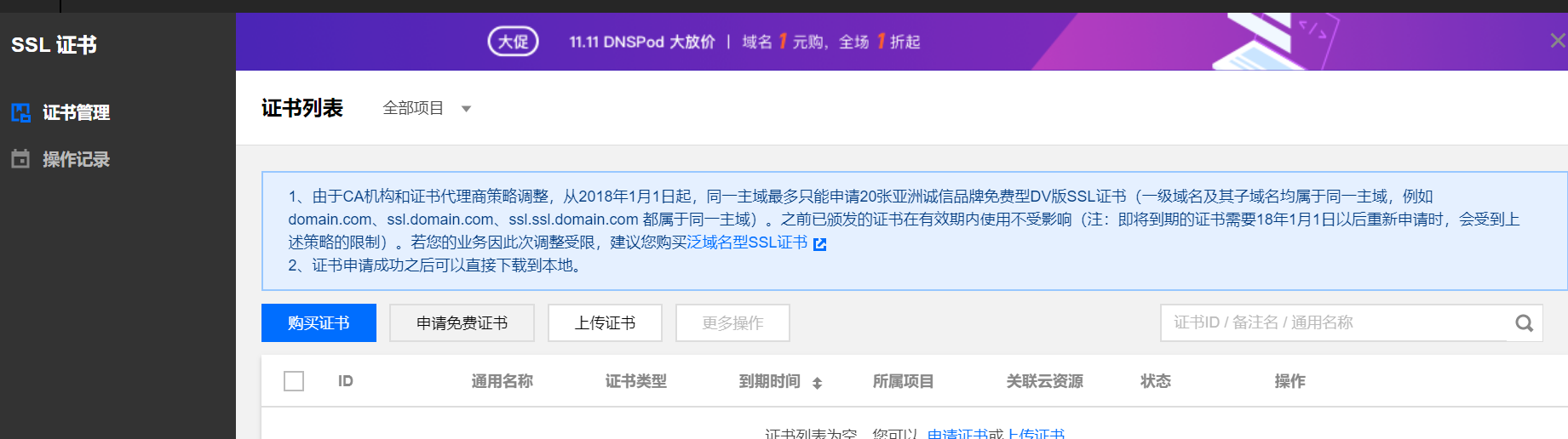Click the 通用名称 column header

[503, 381]
